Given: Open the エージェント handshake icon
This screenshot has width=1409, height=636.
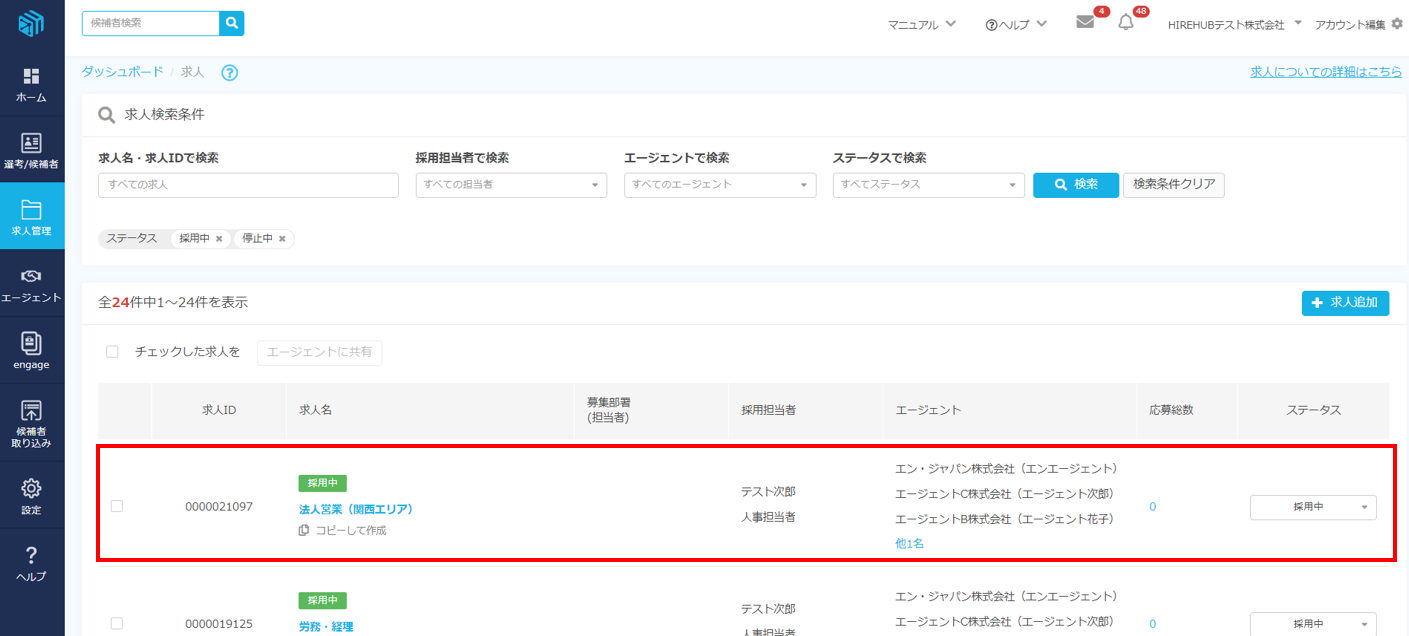Looking at the screenshot, I should 31,284.
